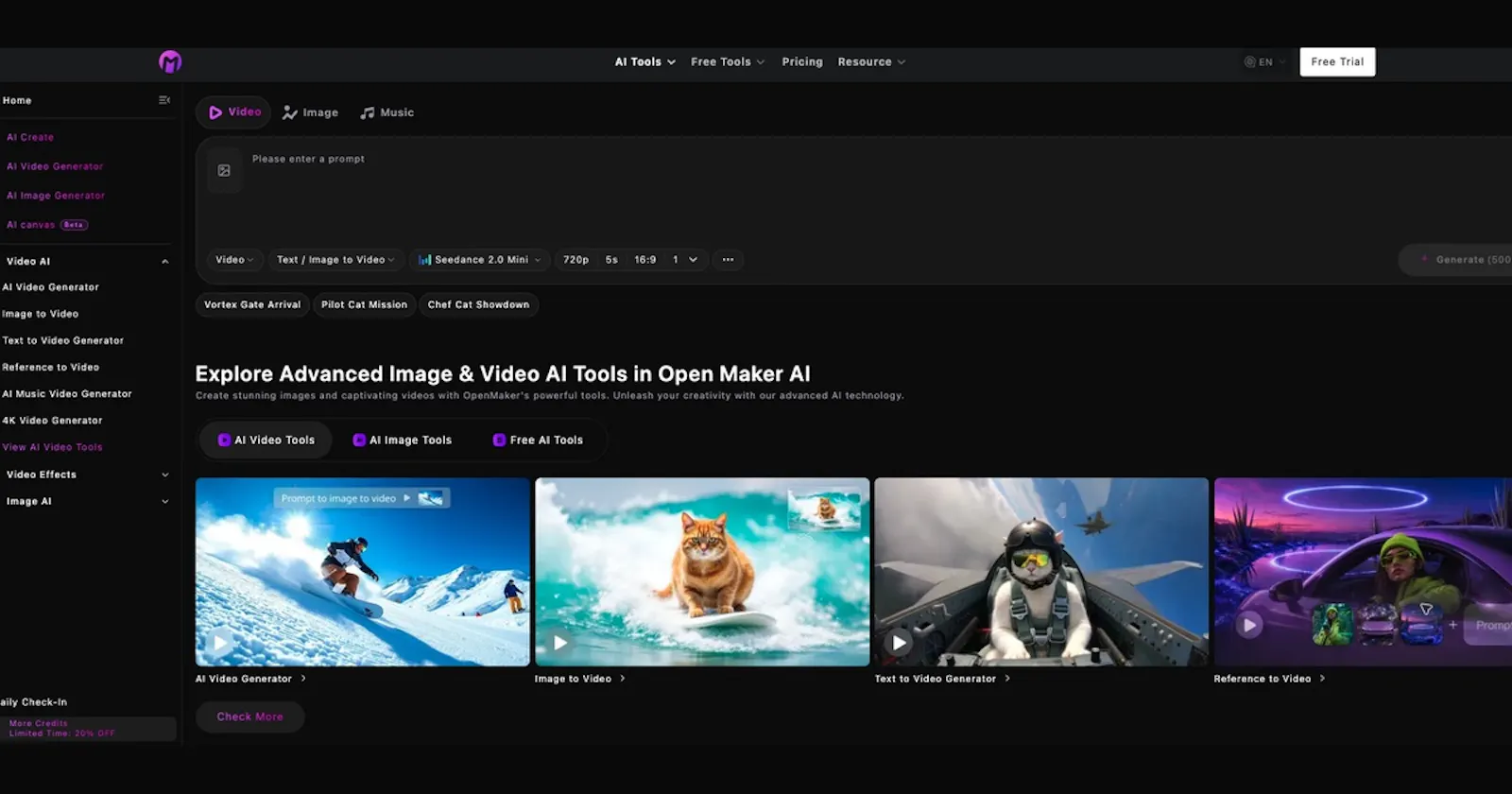
Task: Expand the Image AI sidebar section
Action: point(164,502)
